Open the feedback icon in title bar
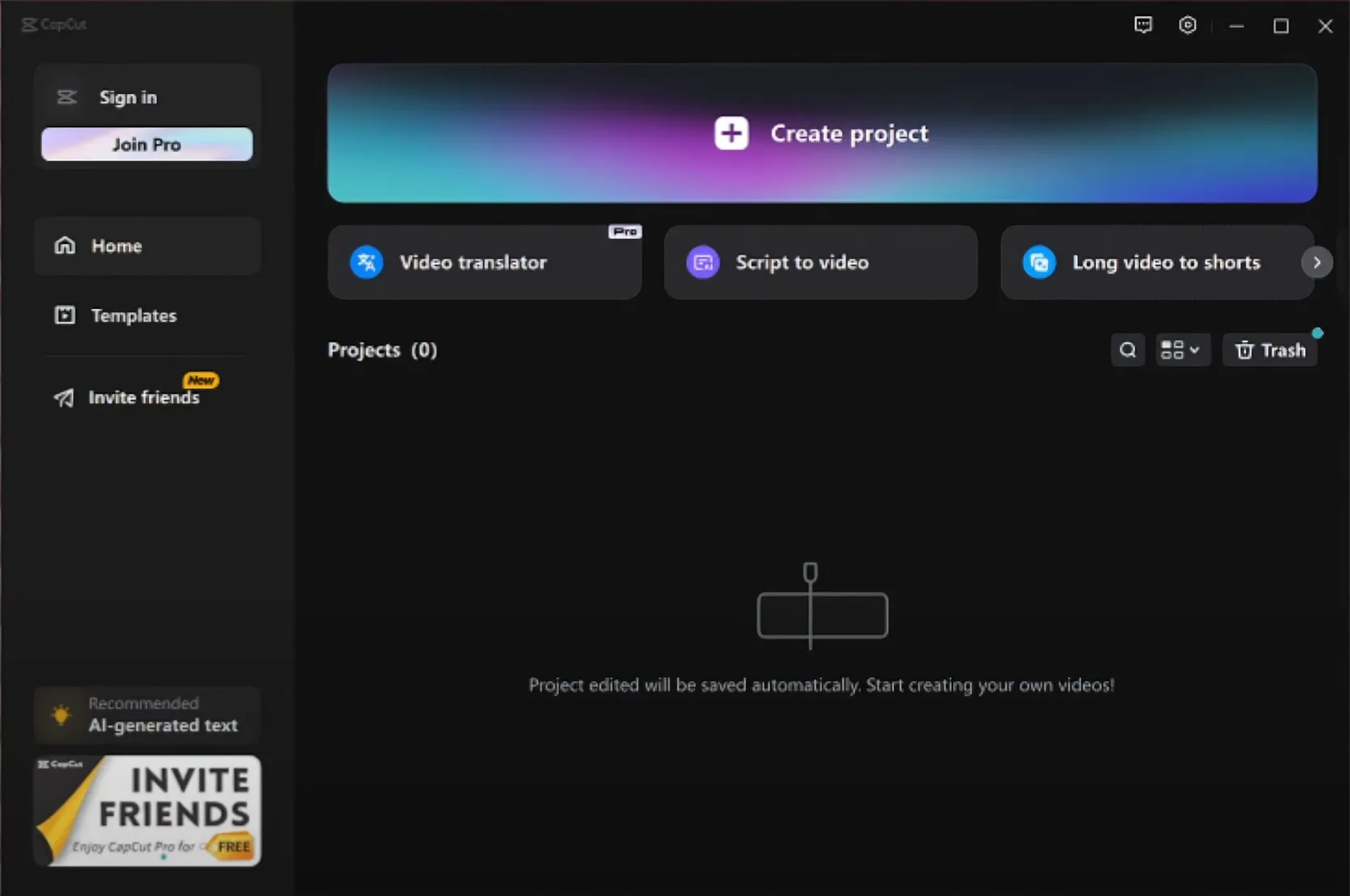 (1143, 25)
